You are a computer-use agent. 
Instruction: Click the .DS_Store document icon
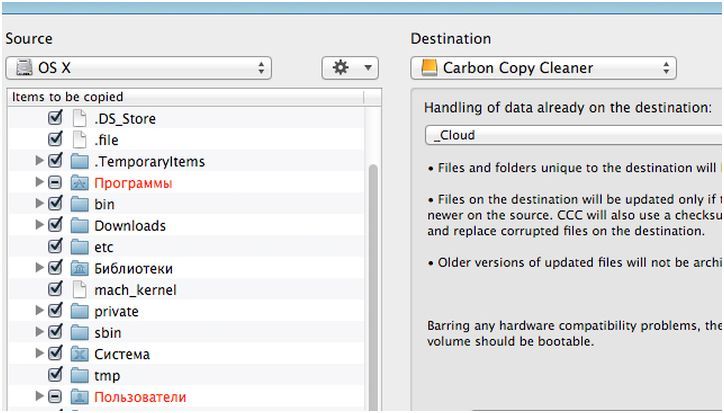80,119
